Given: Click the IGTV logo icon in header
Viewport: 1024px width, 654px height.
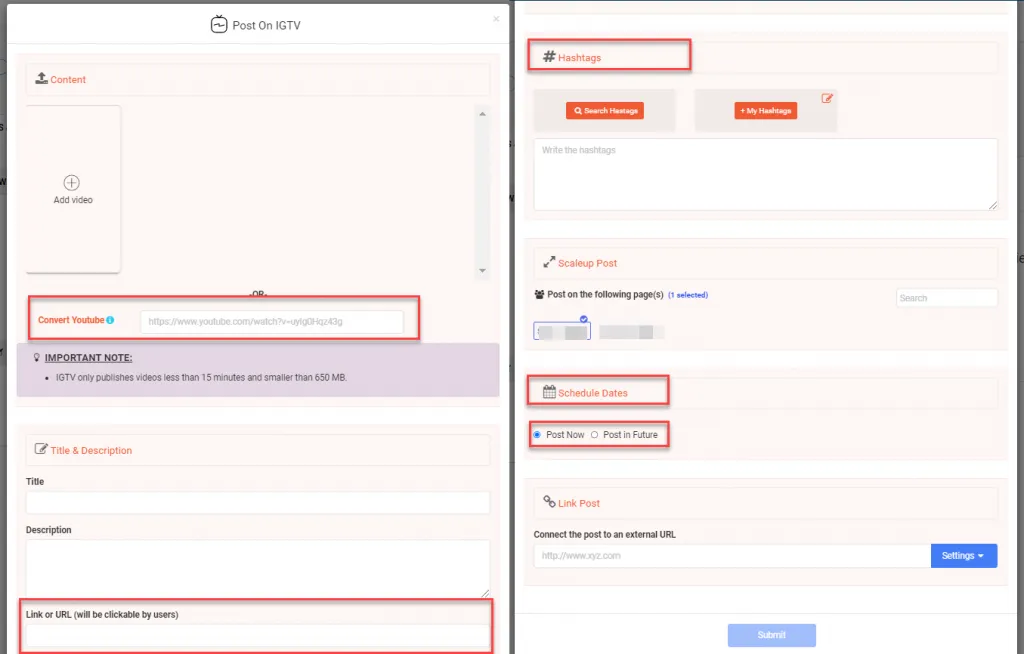Looking at the screenshot, I should pyautogui.click(x=219, y=25).
